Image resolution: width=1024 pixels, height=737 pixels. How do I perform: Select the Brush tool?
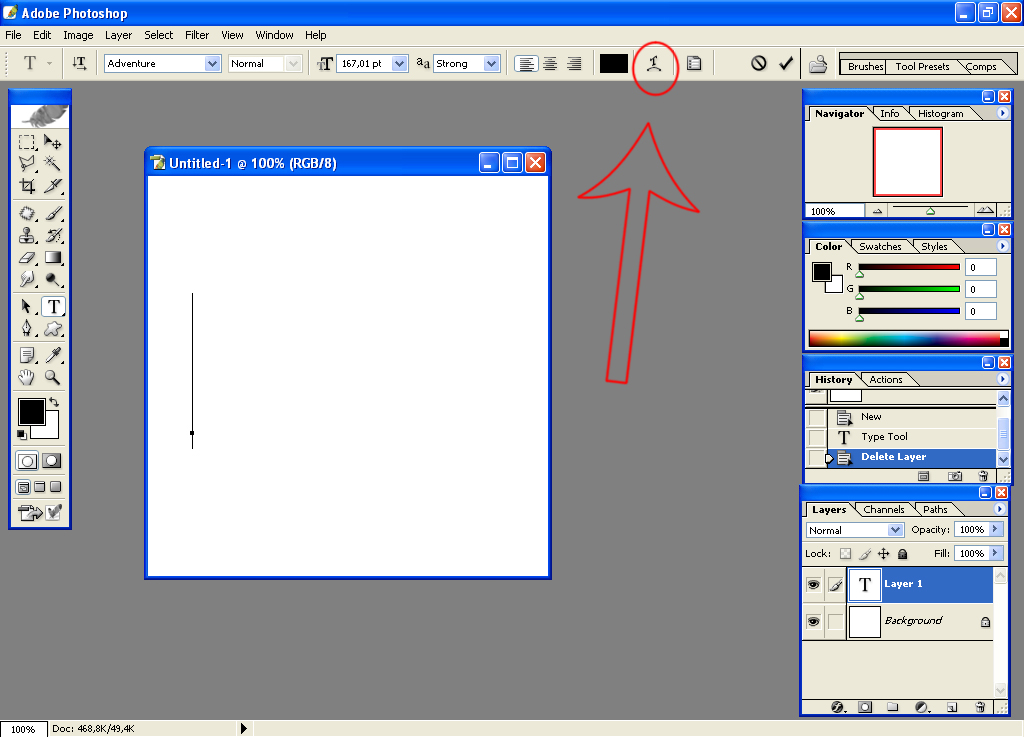pyautogui.click(x=53, y=213)
